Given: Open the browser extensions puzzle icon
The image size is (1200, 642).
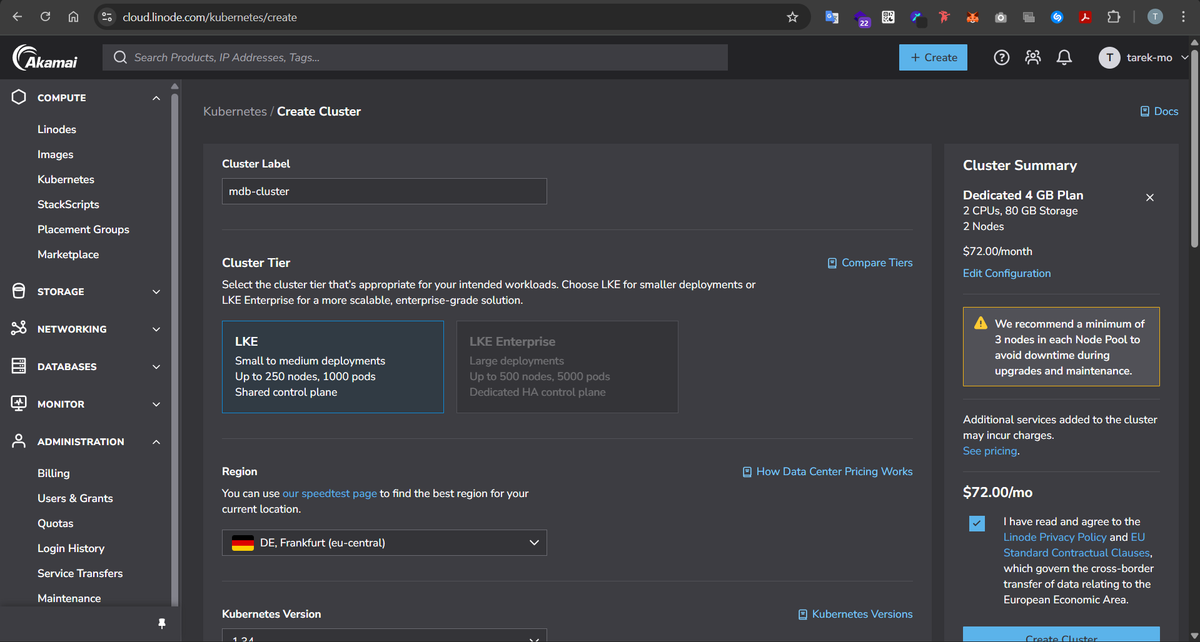Looking at the screenshot, I should click(x=1114, y=17).
